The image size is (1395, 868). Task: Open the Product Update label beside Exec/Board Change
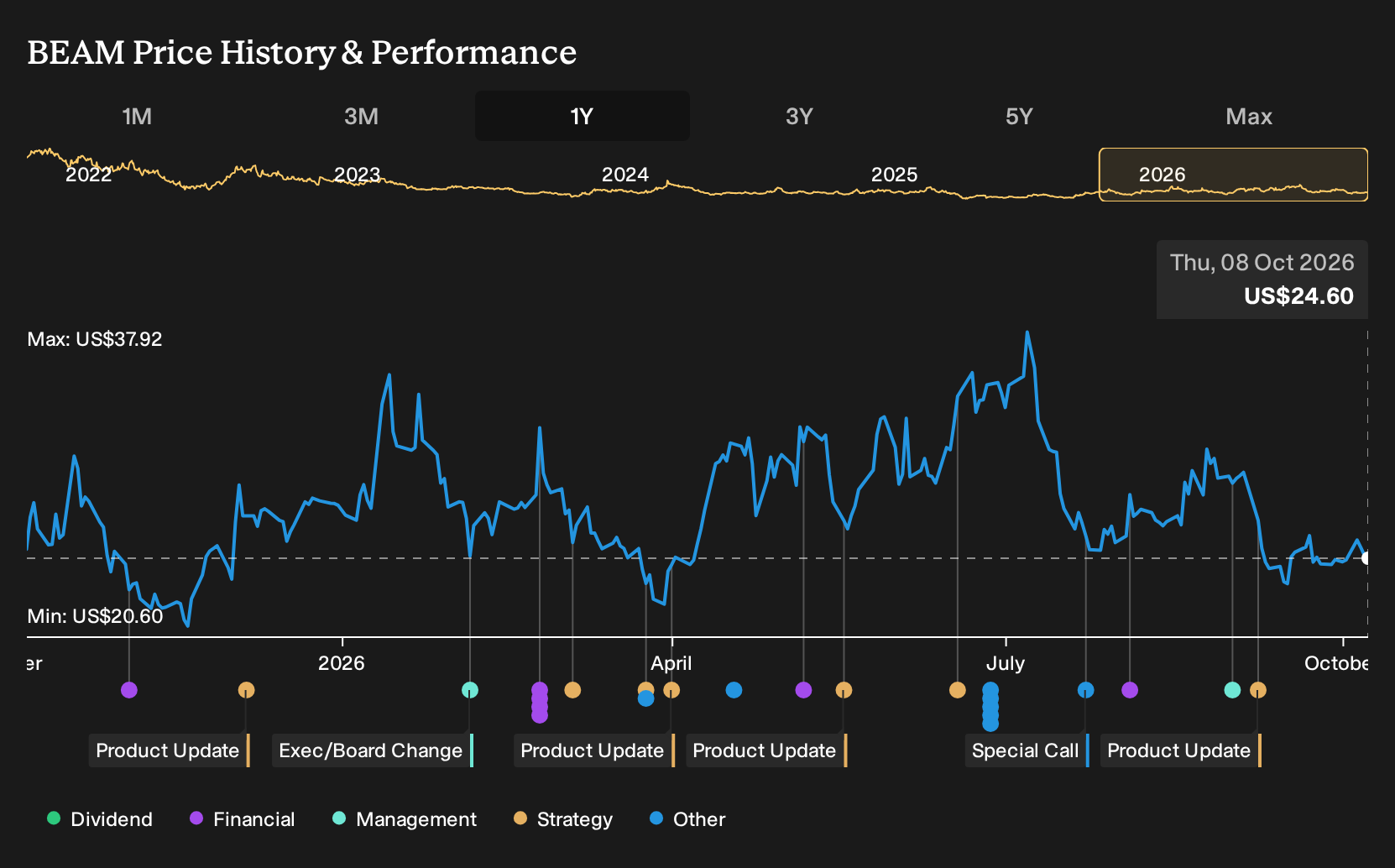pos(170,750)
